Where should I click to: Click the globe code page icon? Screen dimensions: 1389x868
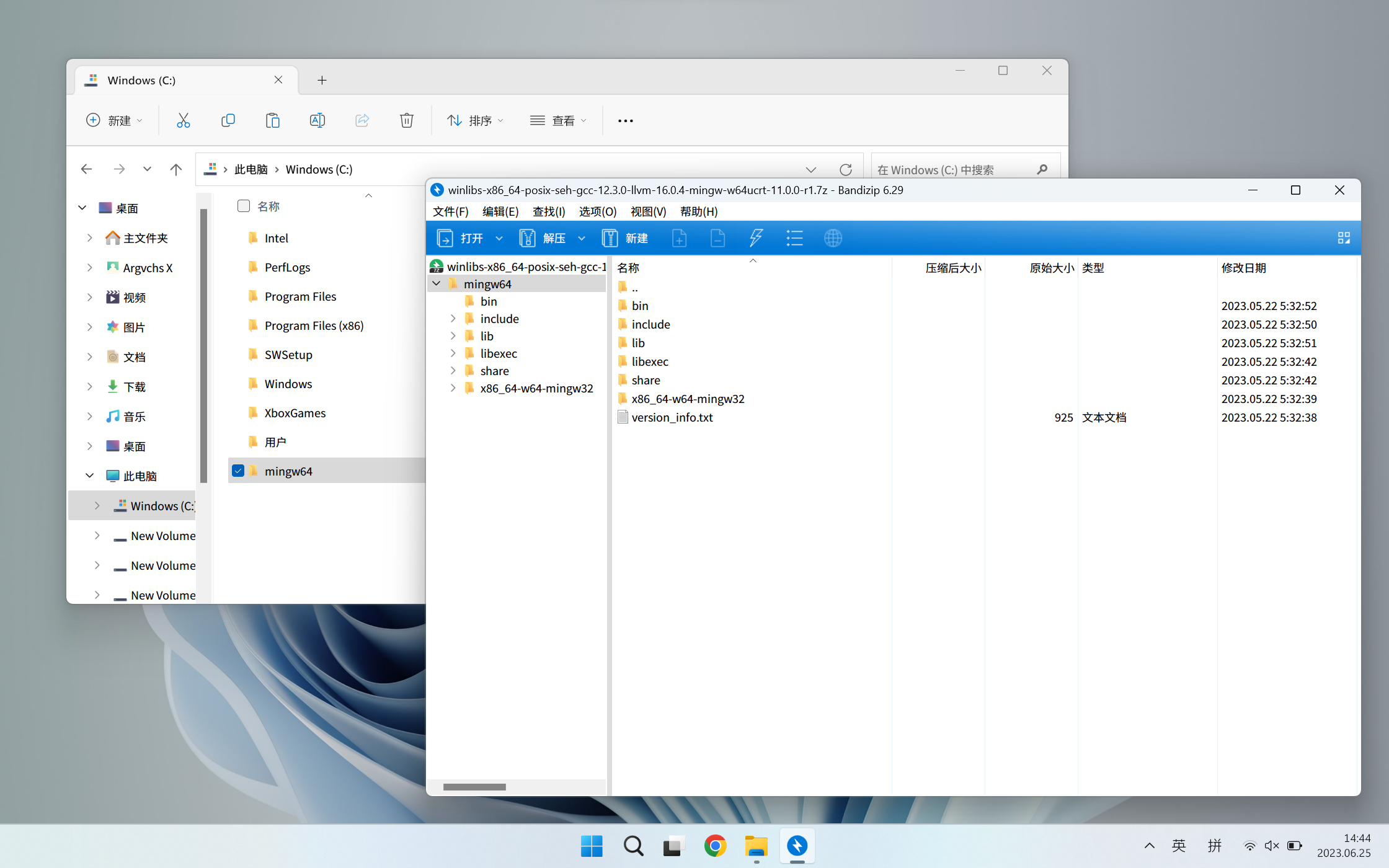pyautogui.click(x=833, y=238)
